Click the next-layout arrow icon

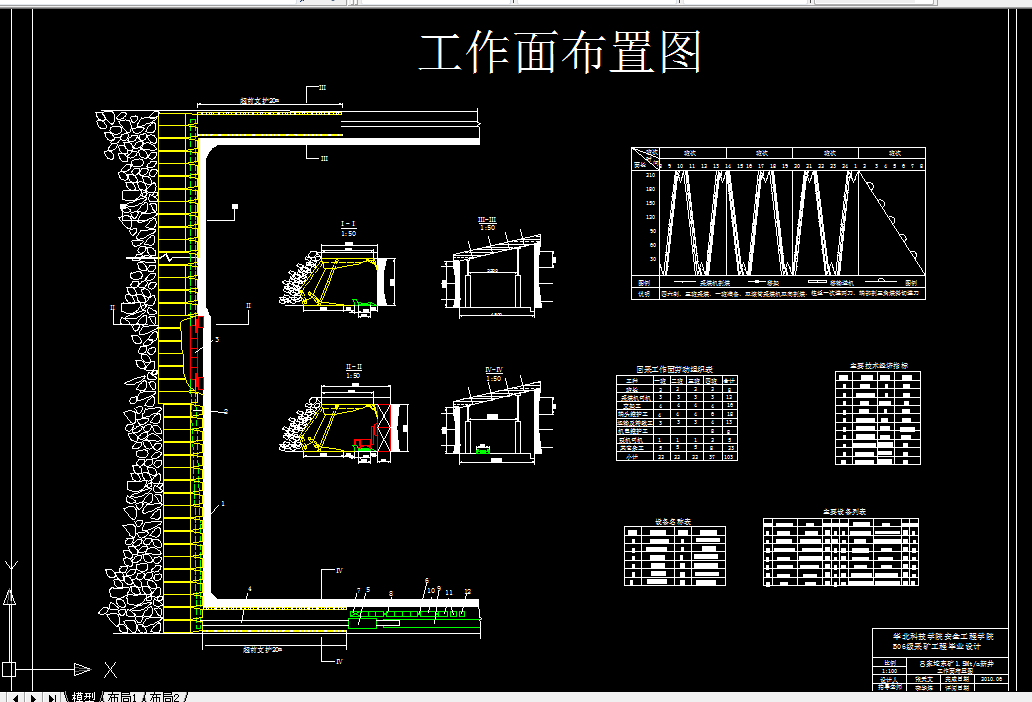33,695
